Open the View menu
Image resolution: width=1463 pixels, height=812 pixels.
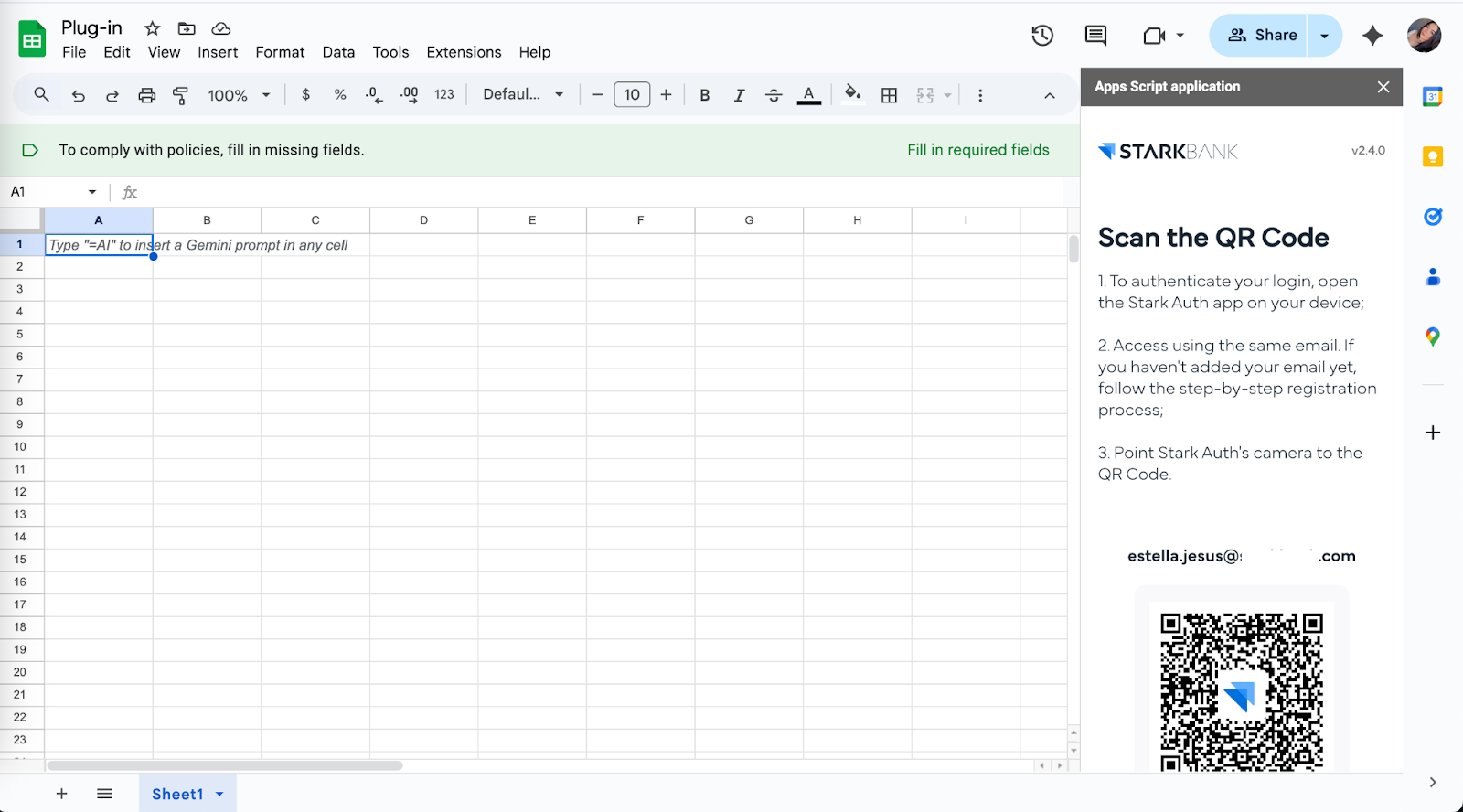pyautogui.click(x=164, y=52)
